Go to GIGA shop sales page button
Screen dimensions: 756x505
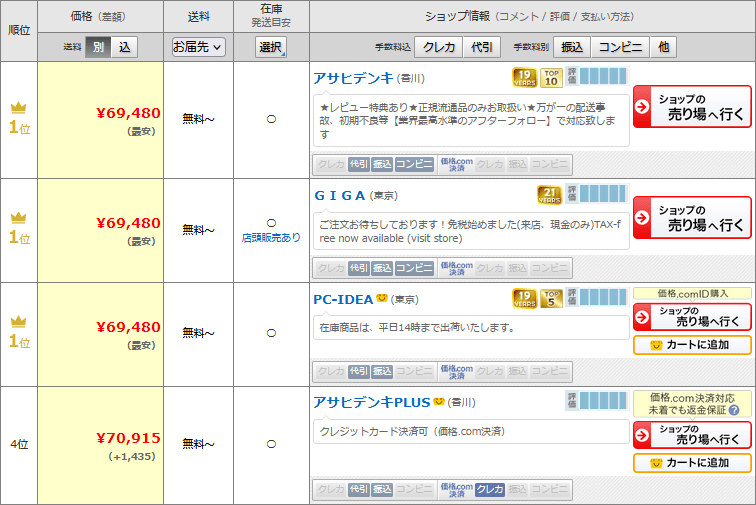tap(692, 217)
